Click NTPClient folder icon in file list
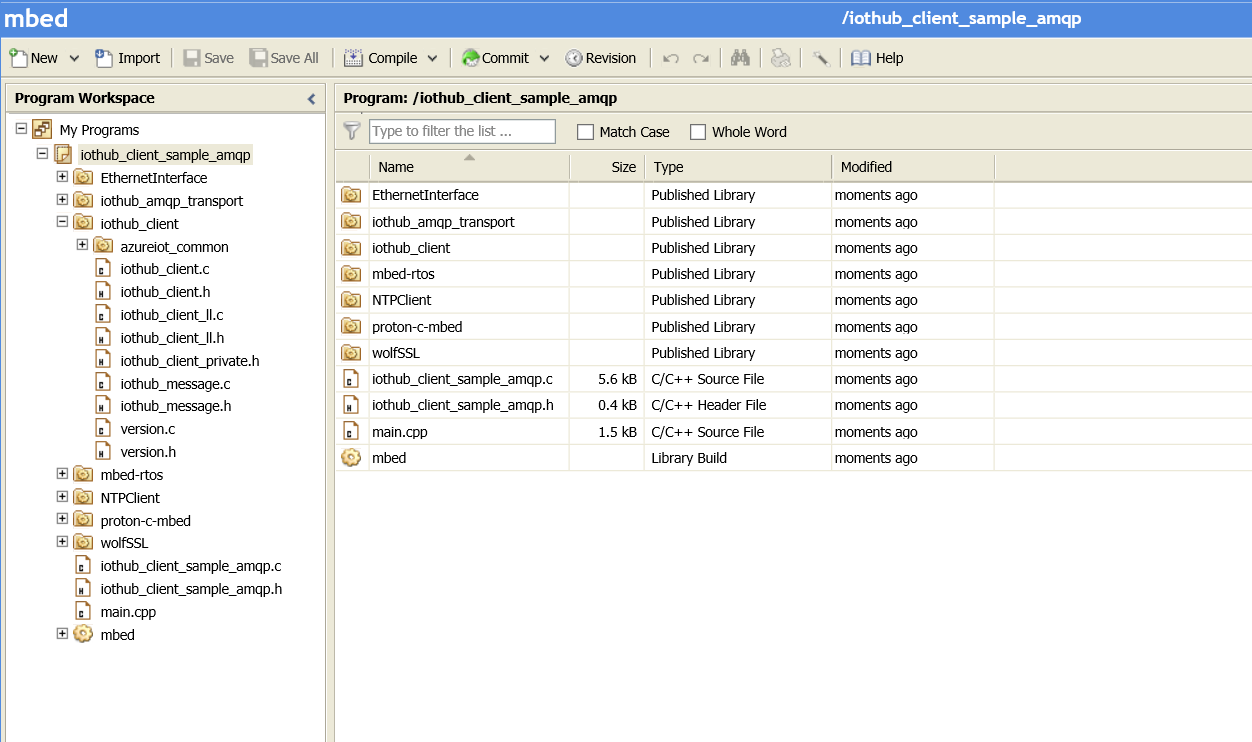 pos(351,300)
